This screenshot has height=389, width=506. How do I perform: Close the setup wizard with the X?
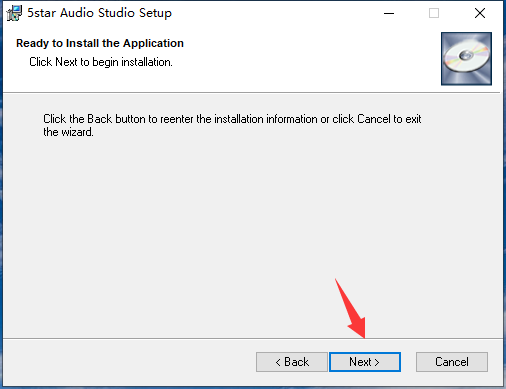[480, 13]
